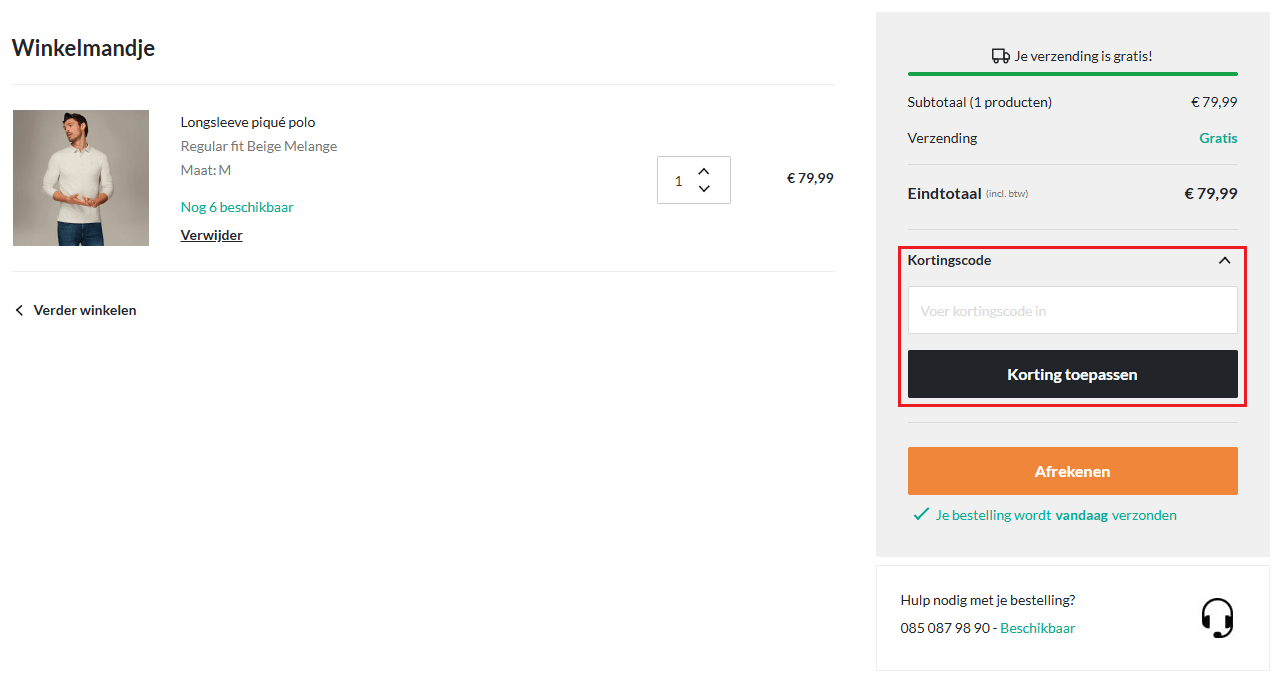
Task: Click the phone number 085 087 98 90
Action: (x=945, y=628)
